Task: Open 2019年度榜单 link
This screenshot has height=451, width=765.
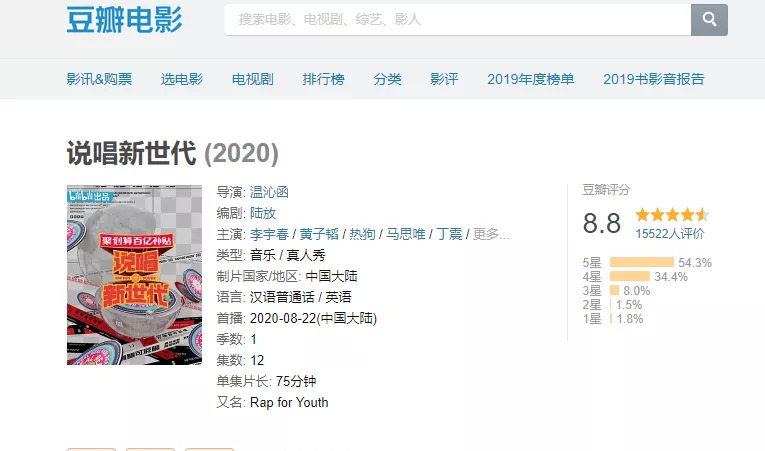Action: pyautogui.click(x=530, y=79)
